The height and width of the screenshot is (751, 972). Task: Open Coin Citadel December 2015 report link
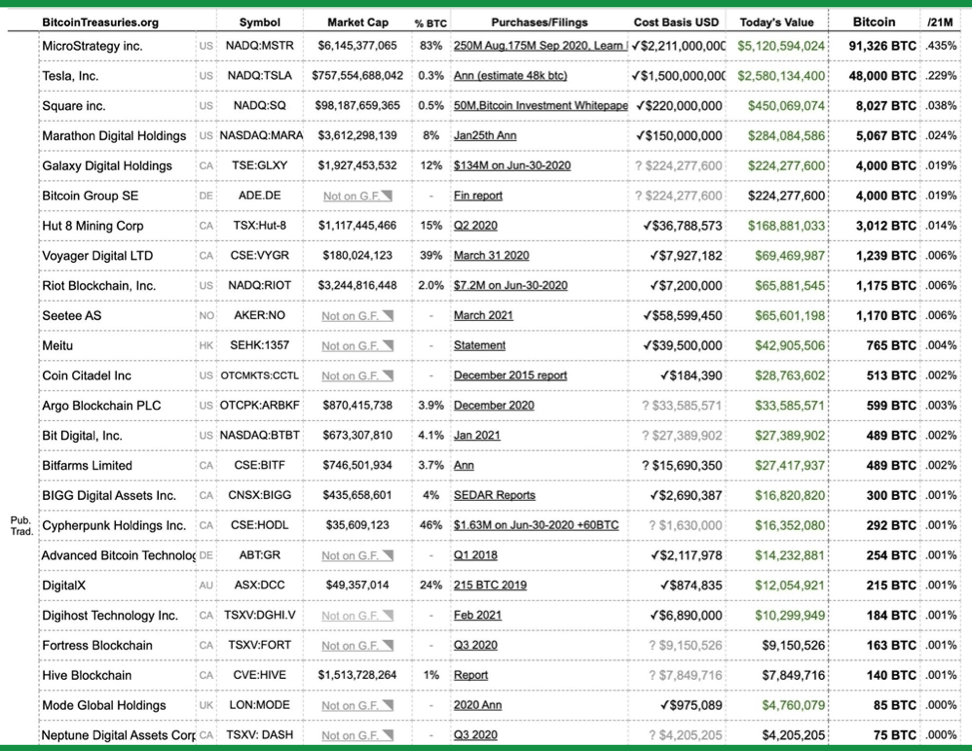(510, 375)
